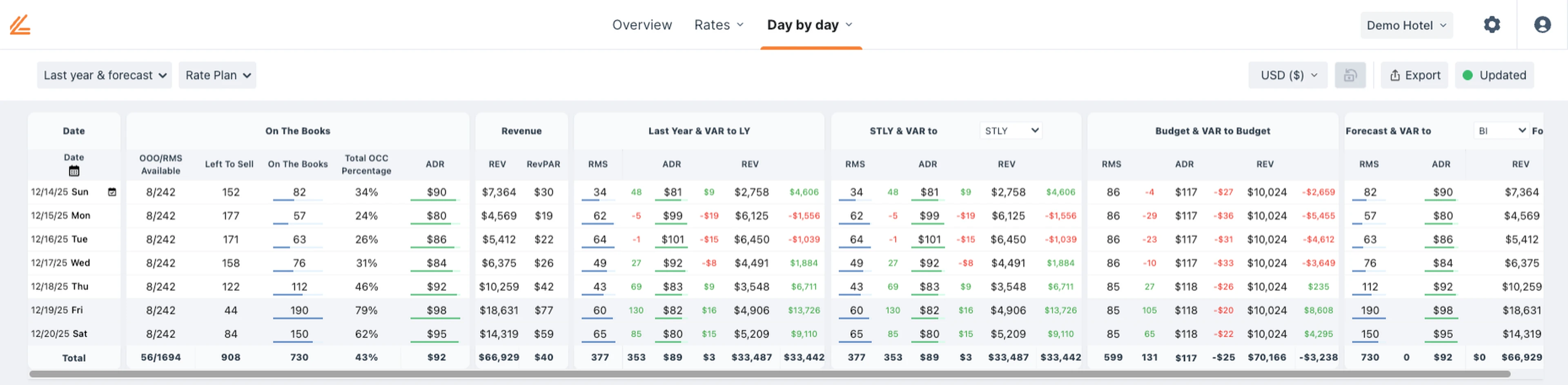Open settings via the gear icon

(1492, 25)
